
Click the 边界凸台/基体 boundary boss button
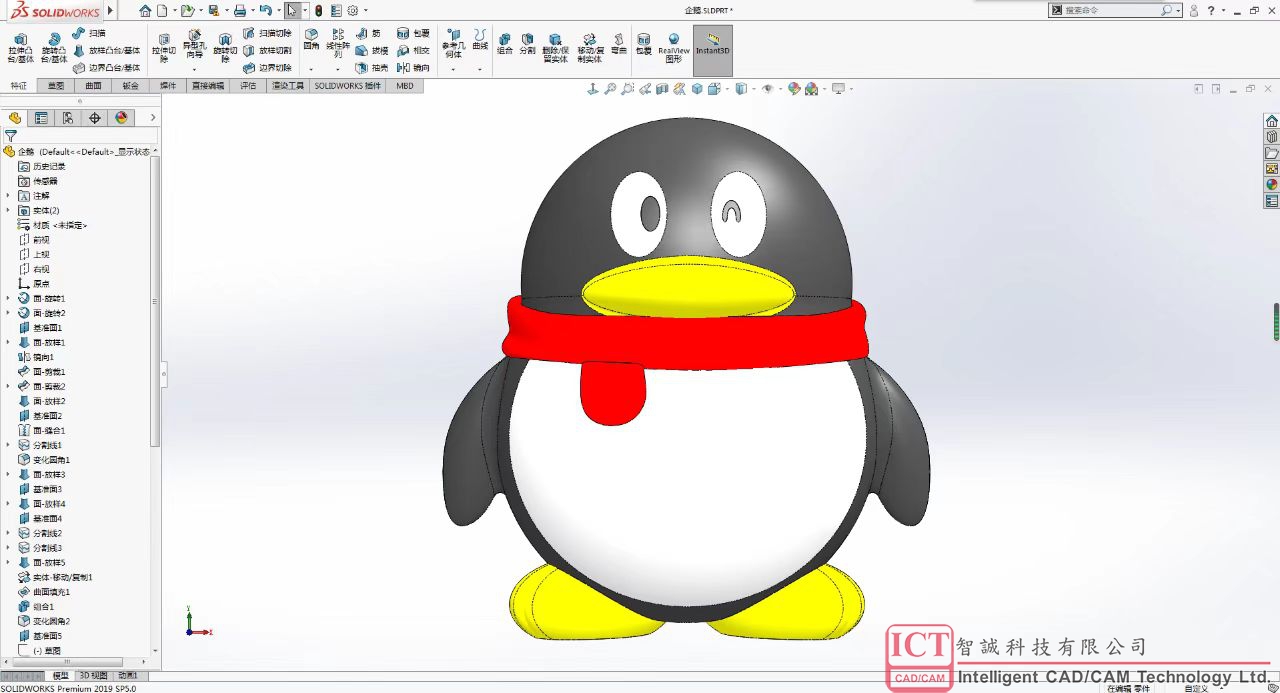point(107,68)
